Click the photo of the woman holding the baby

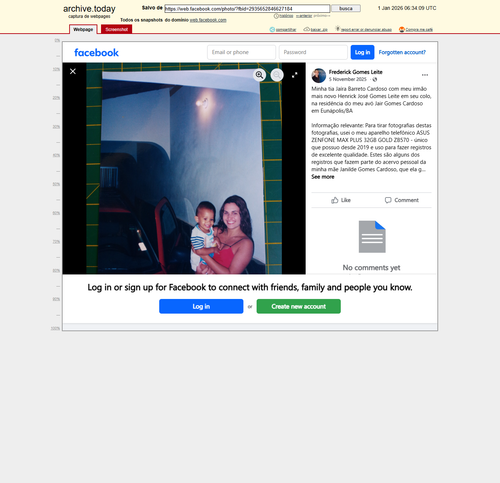coord(184,168)
